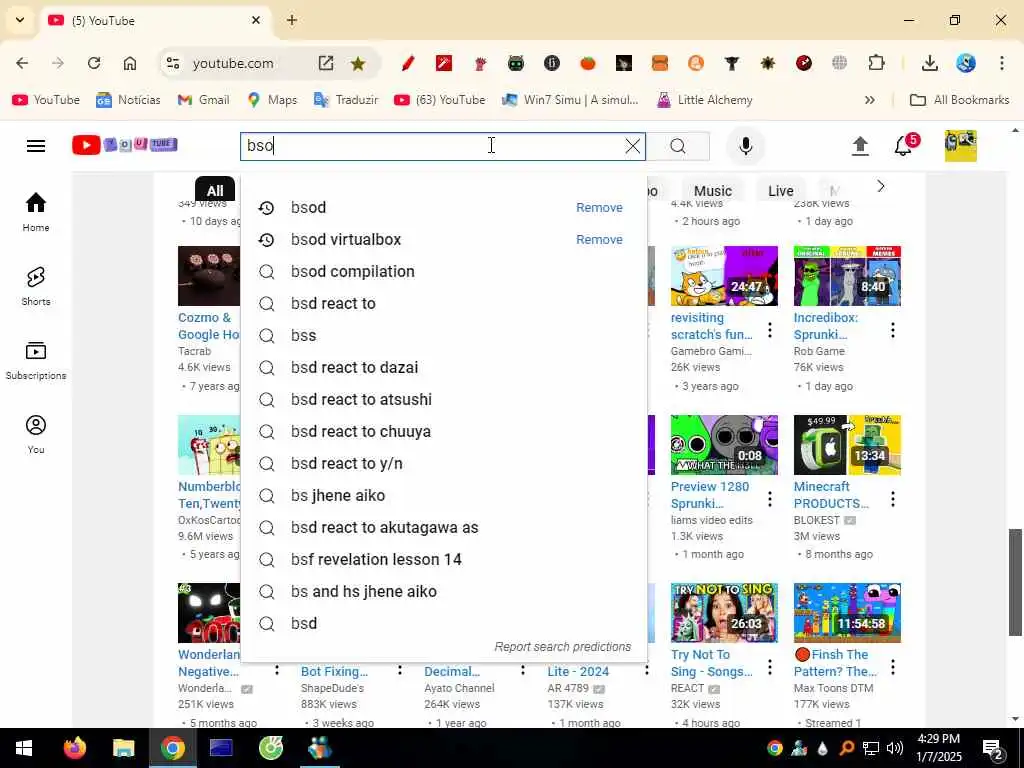1024x768 pixels.
Task: Open options for revisiting scratch's fun video
Action: coord(770,330)
